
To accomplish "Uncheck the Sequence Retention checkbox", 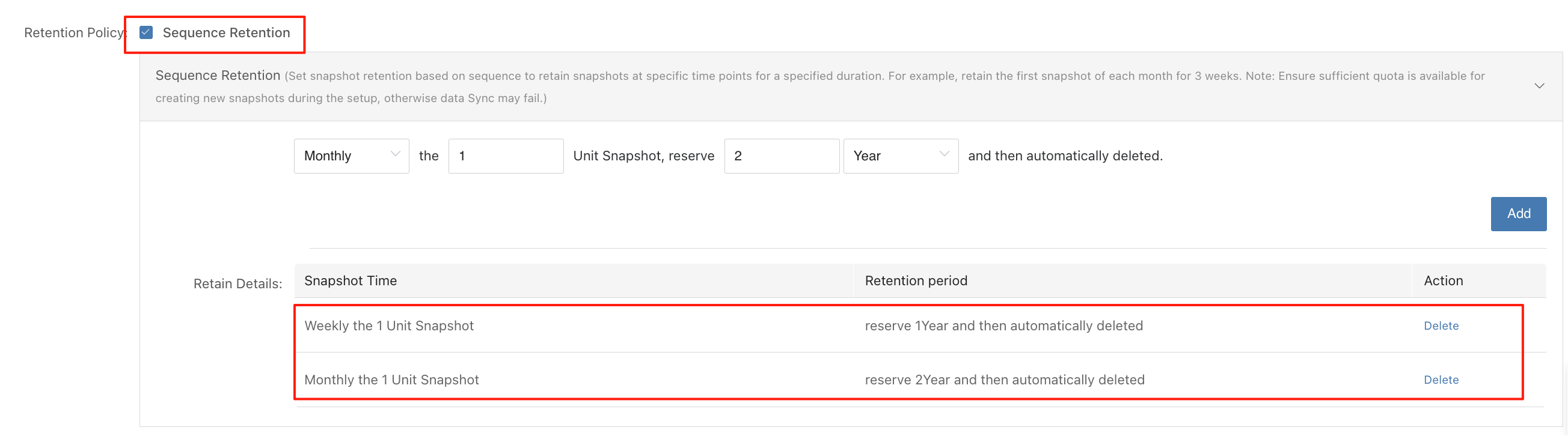I will tap(146, 33).
